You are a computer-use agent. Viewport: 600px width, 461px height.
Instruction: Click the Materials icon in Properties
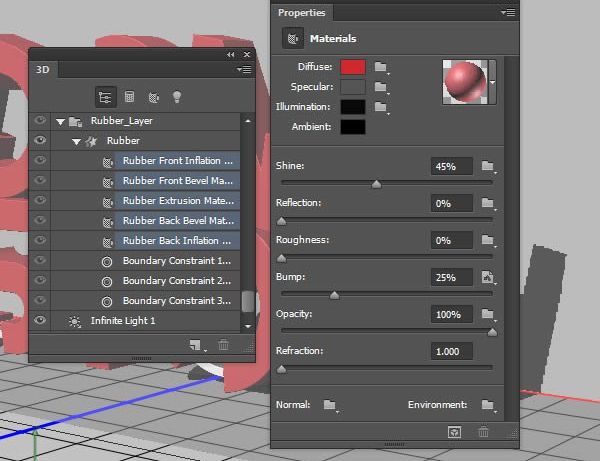[293, 38]
